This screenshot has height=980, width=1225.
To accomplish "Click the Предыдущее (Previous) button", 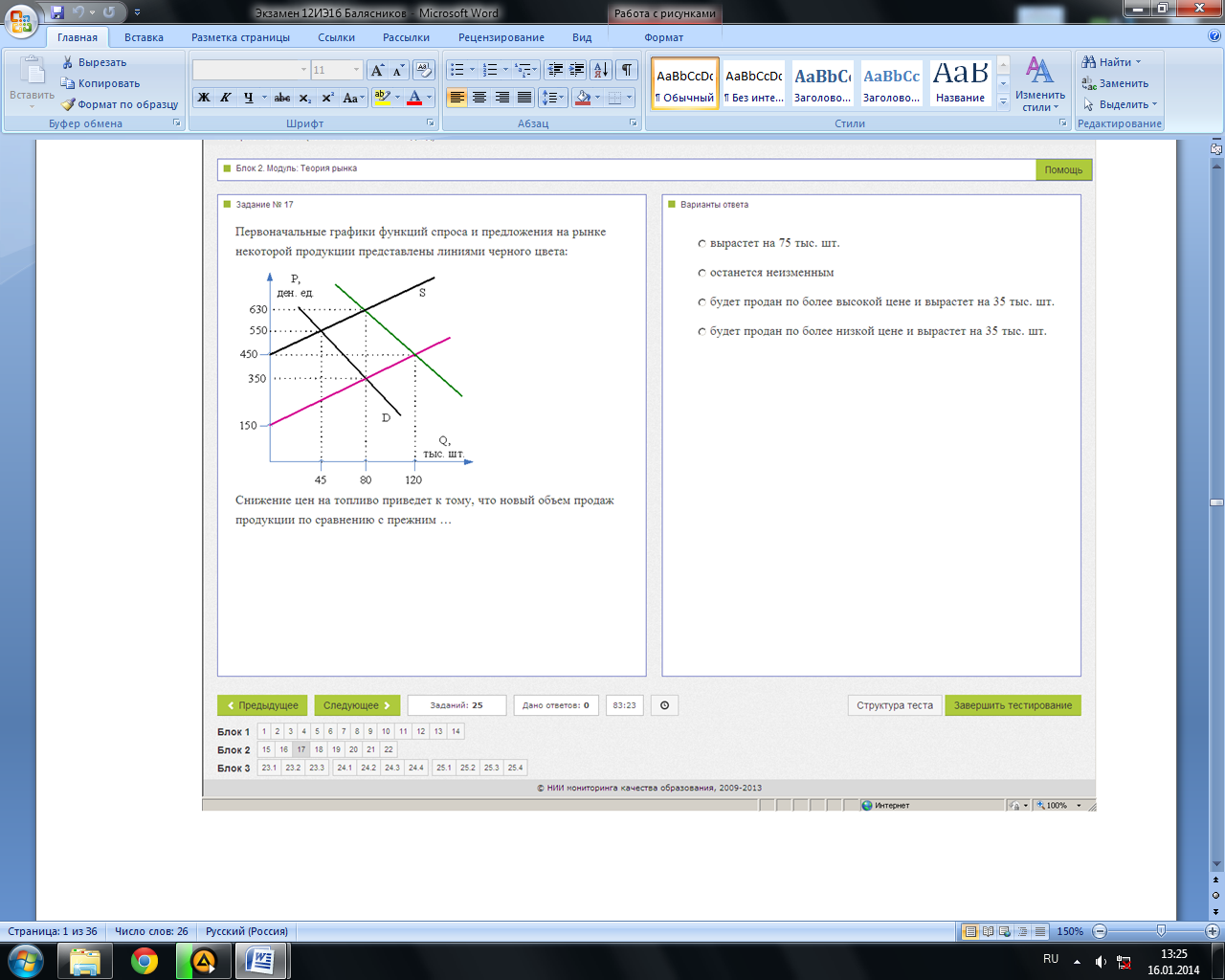I will point(262,705).
